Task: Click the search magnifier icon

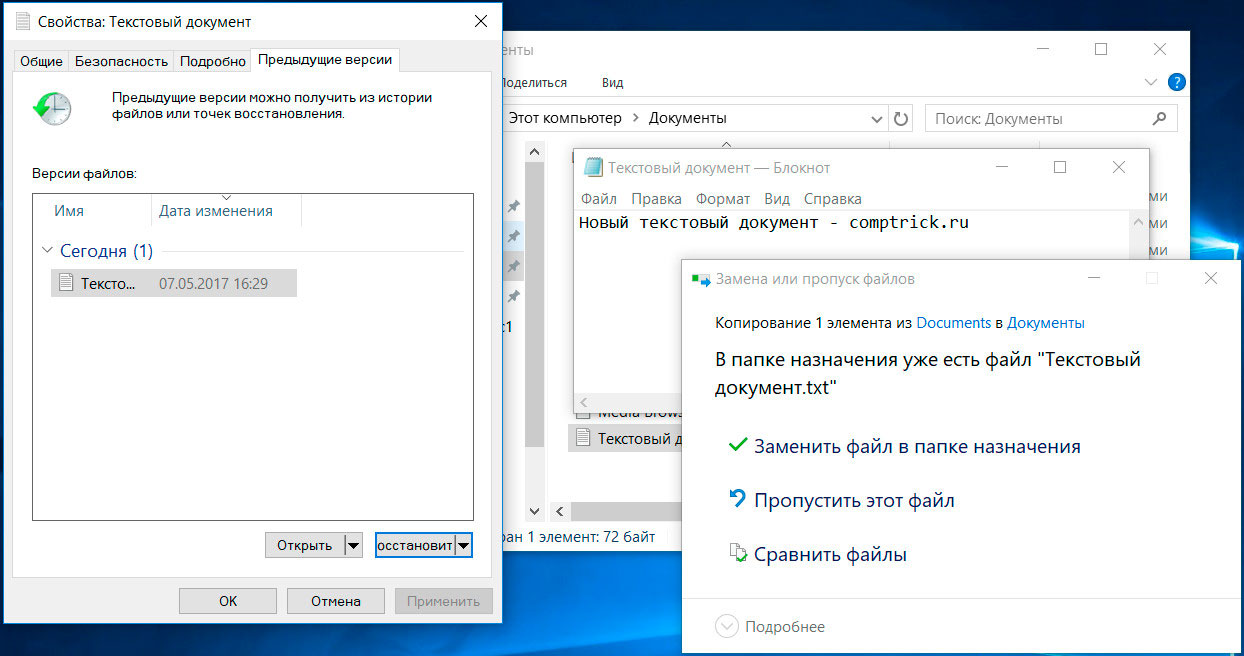Action: click(1159, 118)
